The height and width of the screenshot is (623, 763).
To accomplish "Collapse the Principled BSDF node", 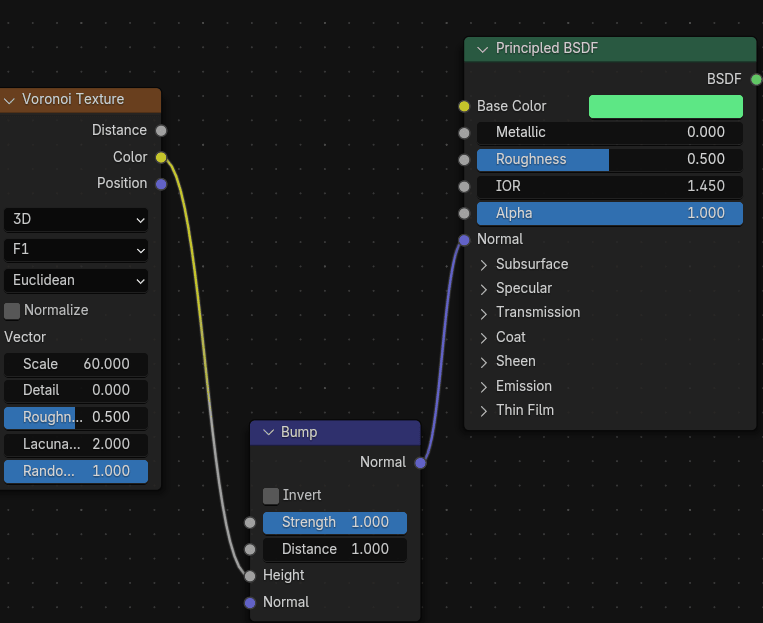I will 483,49.
